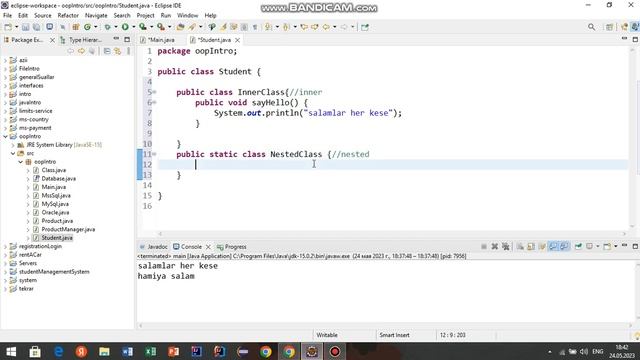Toggle Word Wrap in Console toolbar
The height and width of the screenshot is (360, 640).
pyautogui.click(x=542, y=247)
